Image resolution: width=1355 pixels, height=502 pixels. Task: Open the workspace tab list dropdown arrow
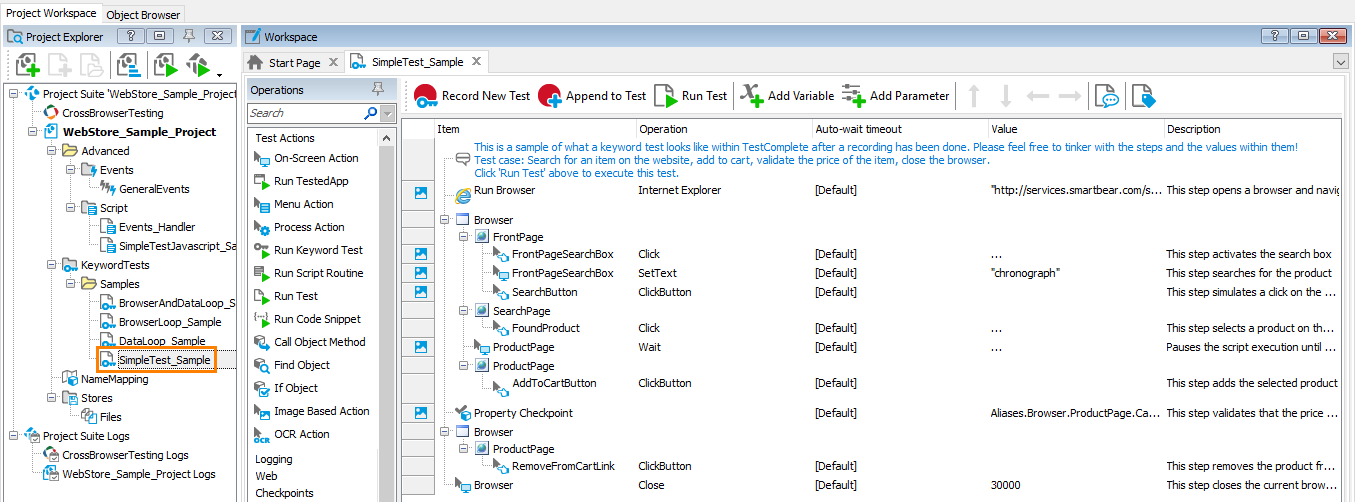point(1341,62)
